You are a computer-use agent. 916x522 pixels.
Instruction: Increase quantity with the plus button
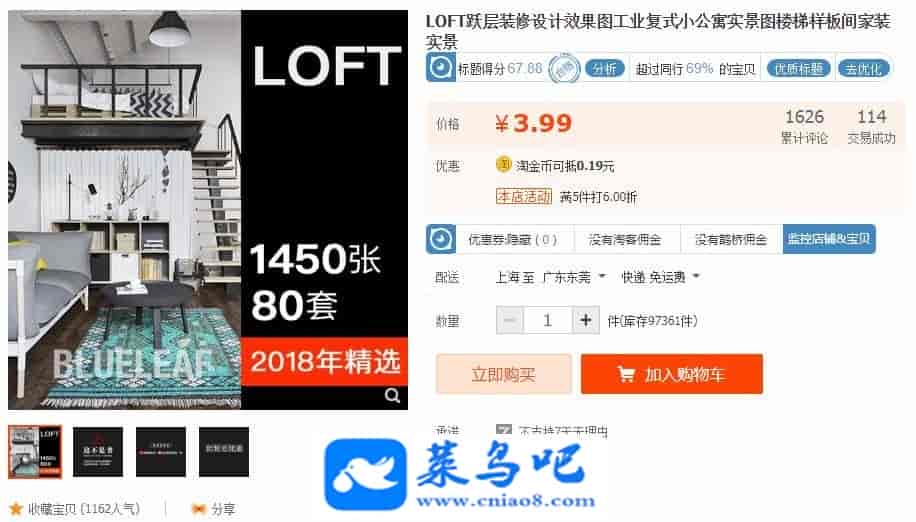pos(585,320)
